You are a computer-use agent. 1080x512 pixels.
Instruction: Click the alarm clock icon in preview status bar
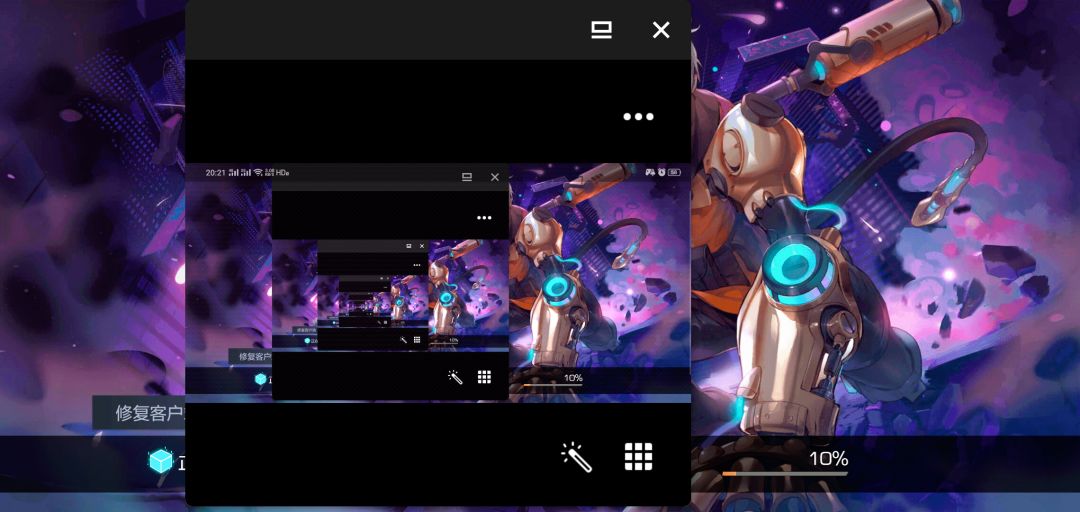pos(661,172)
